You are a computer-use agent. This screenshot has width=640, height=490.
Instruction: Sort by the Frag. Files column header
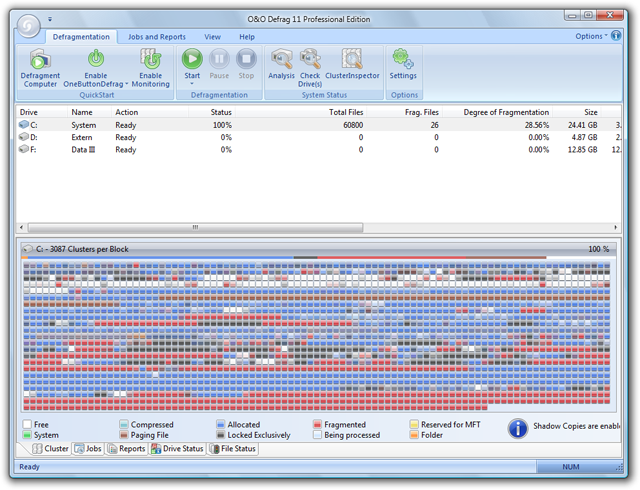point(404,112)
